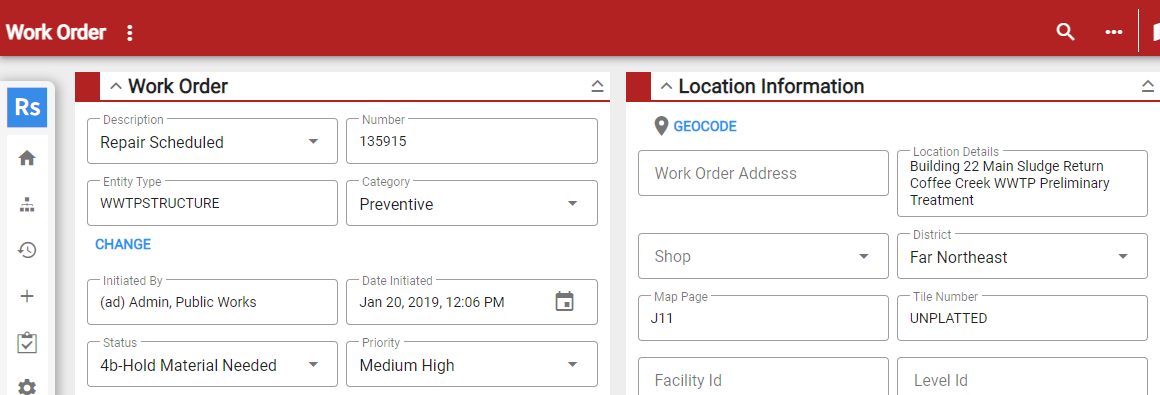1160x395 pixels.
Task: Click Work Order panel collapse-to-top icon
Action: [598, 87]
